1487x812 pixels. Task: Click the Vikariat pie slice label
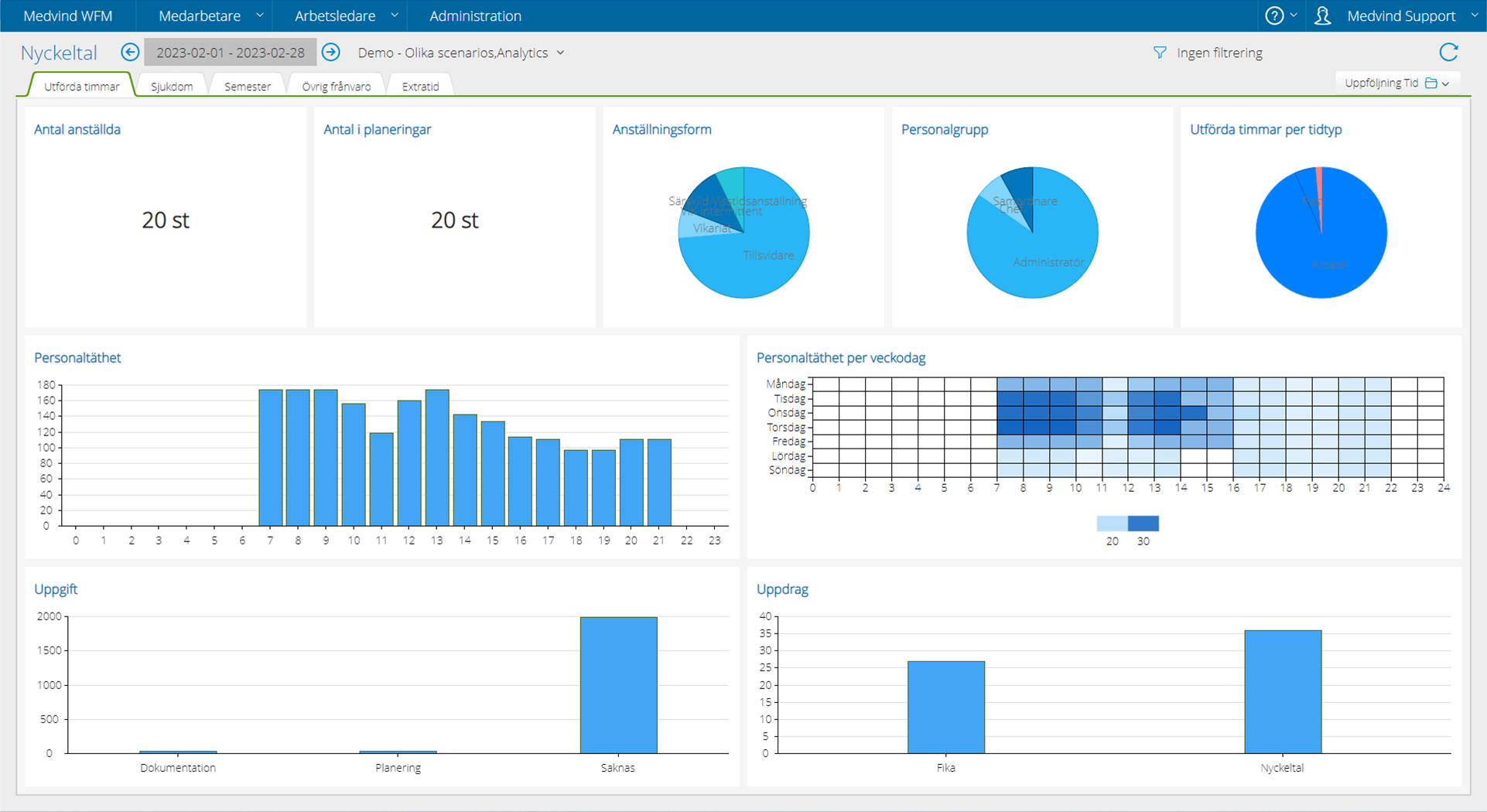tap(712, 228)
